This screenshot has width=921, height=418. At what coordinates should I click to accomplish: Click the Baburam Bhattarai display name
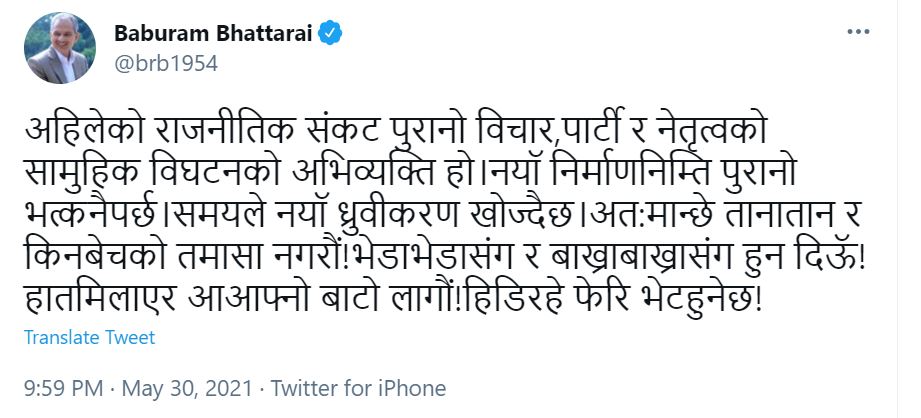click(x=212, y=34)
